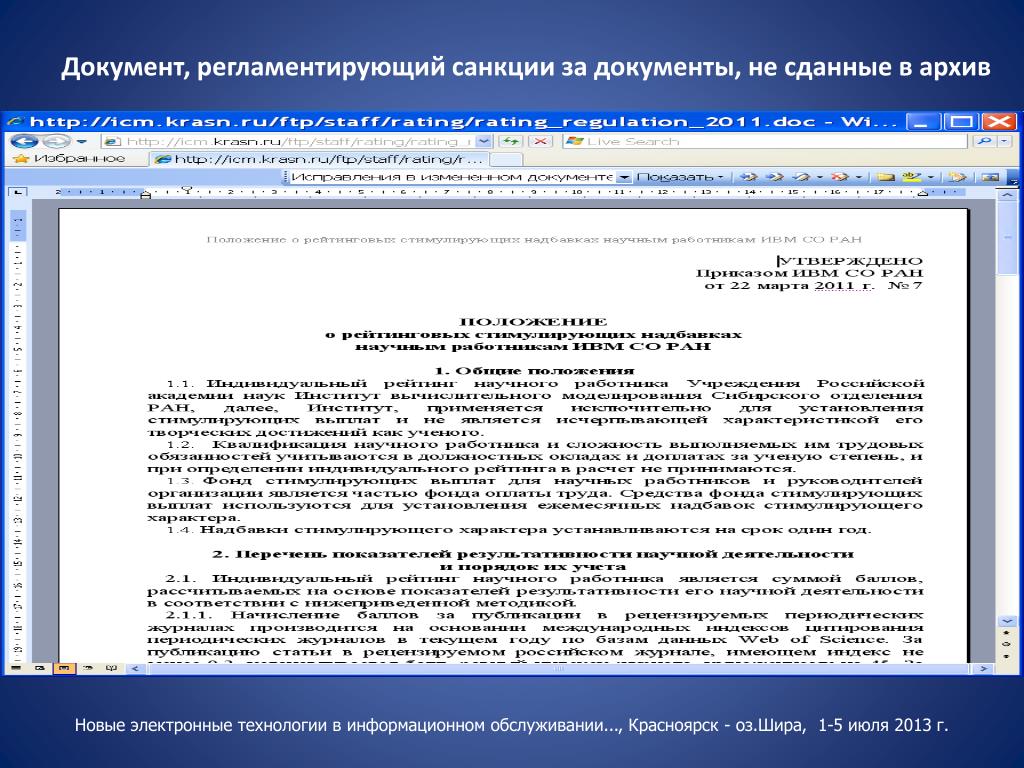This screenshot has height=768, width=1024.
Task: Open toolbar options at toolbar end
Action: pyautogui.click(x=1014, y=178)
